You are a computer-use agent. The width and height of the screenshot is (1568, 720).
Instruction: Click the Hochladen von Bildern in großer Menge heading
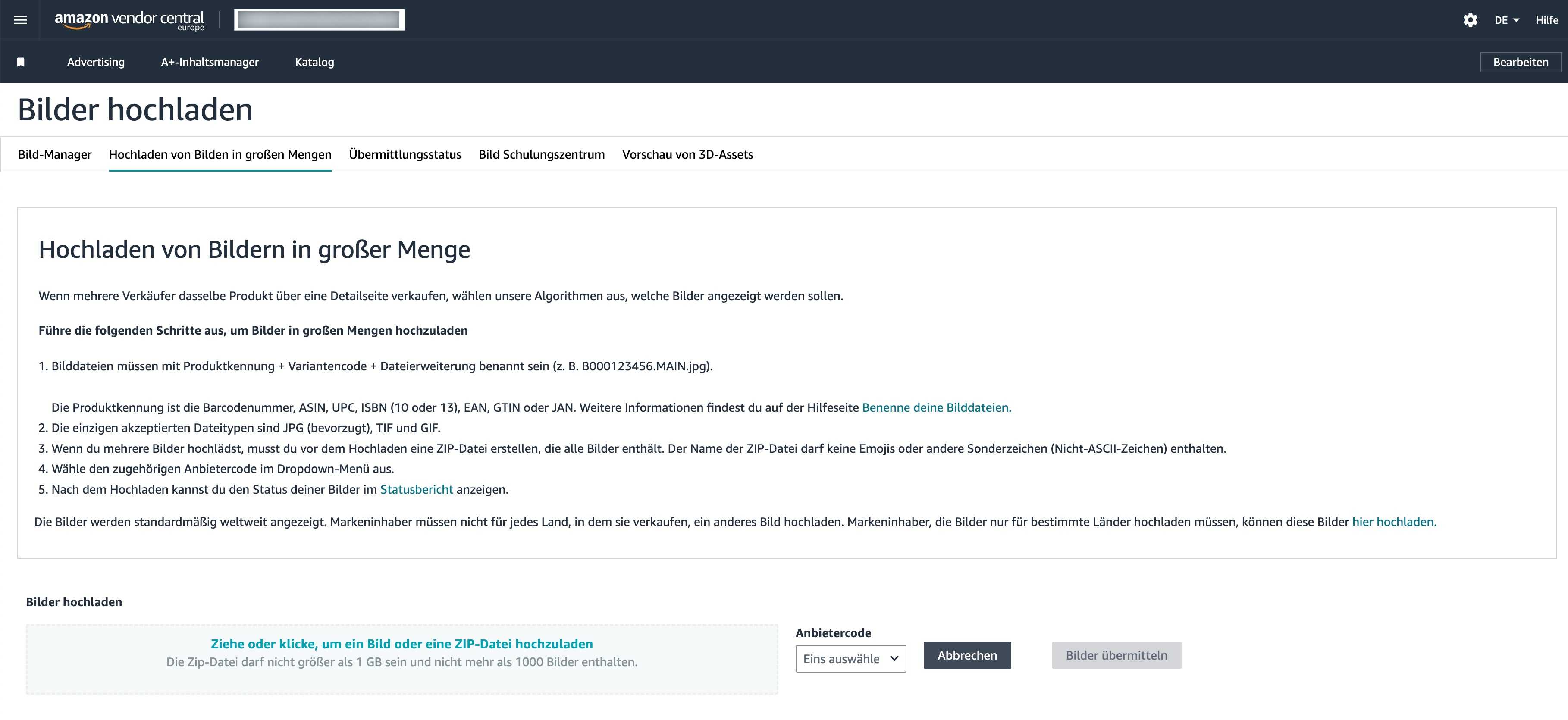(254, 250)
